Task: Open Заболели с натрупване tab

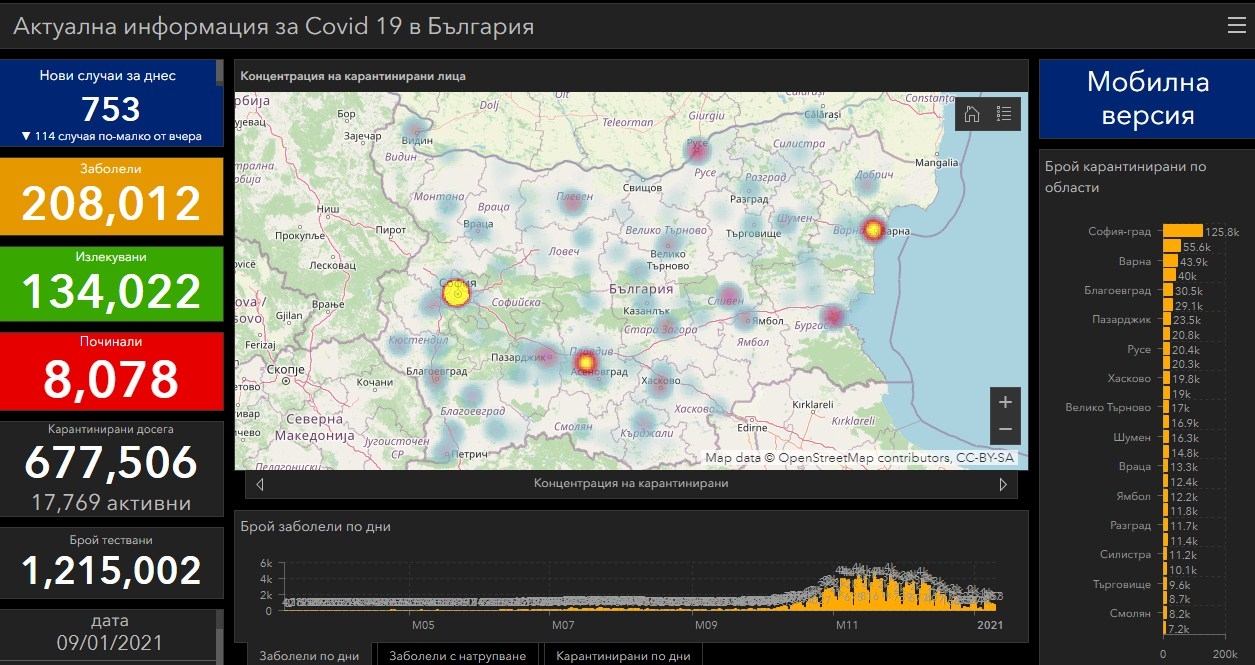Action: (x=457, y=656)
